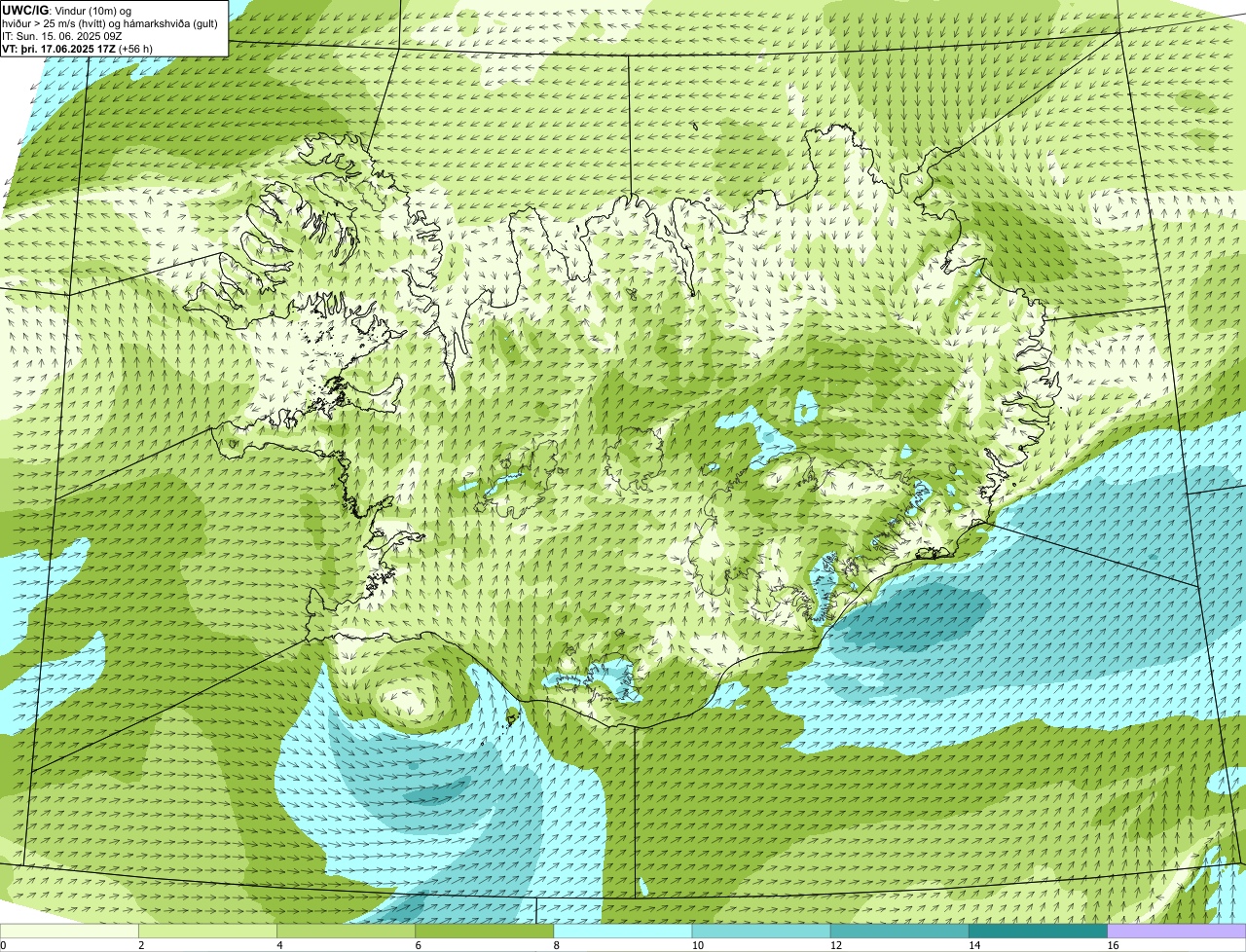1246x952 pixels.
Task: Click the colorbar tick label "14"
Action: pos(973,945)
